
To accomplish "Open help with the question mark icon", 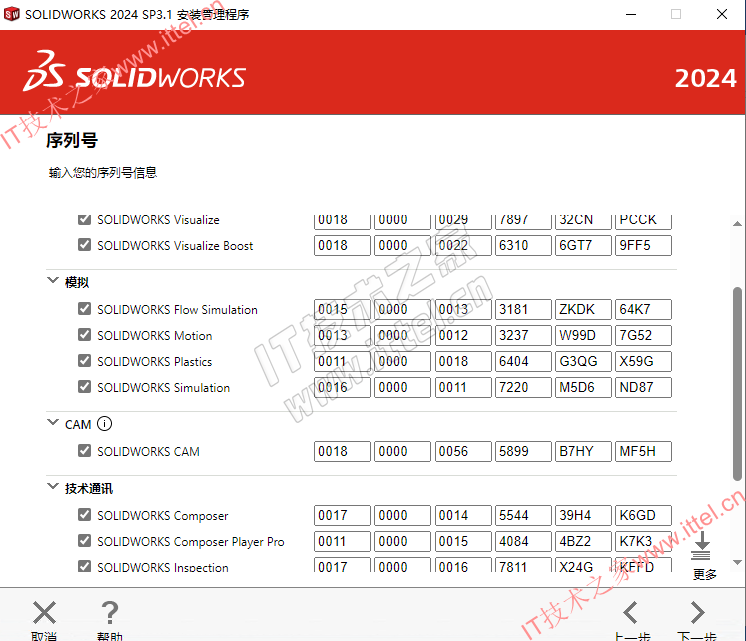I will click(110, 612).
